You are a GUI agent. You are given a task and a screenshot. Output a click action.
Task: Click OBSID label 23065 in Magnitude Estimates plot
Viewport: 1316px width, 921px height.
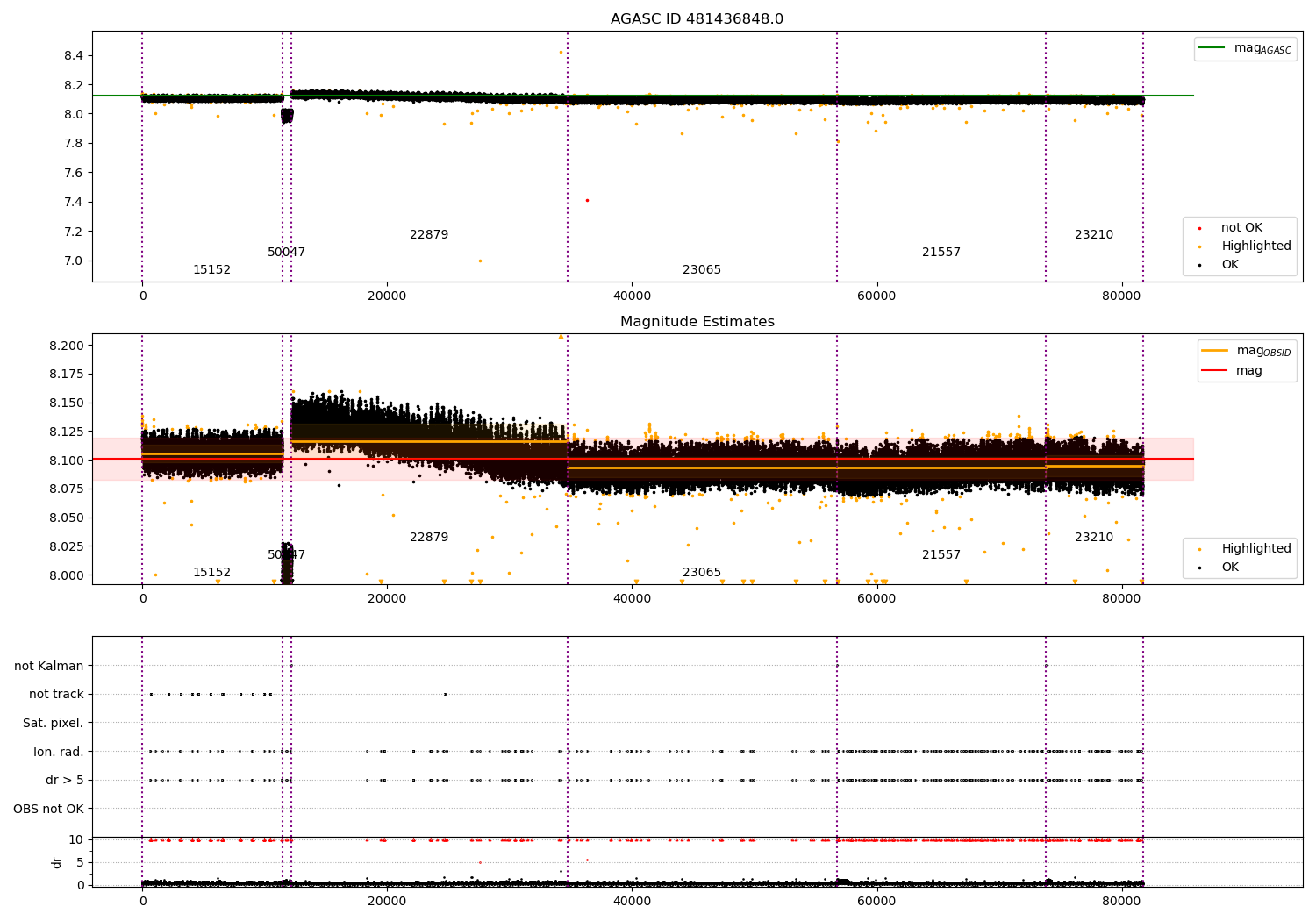coord(702,573)
